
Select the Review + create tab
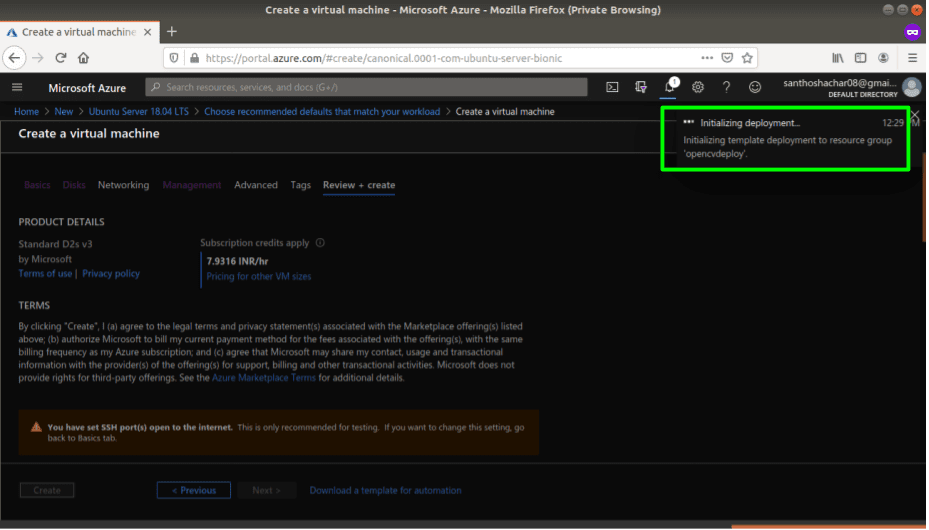point(359,185)
